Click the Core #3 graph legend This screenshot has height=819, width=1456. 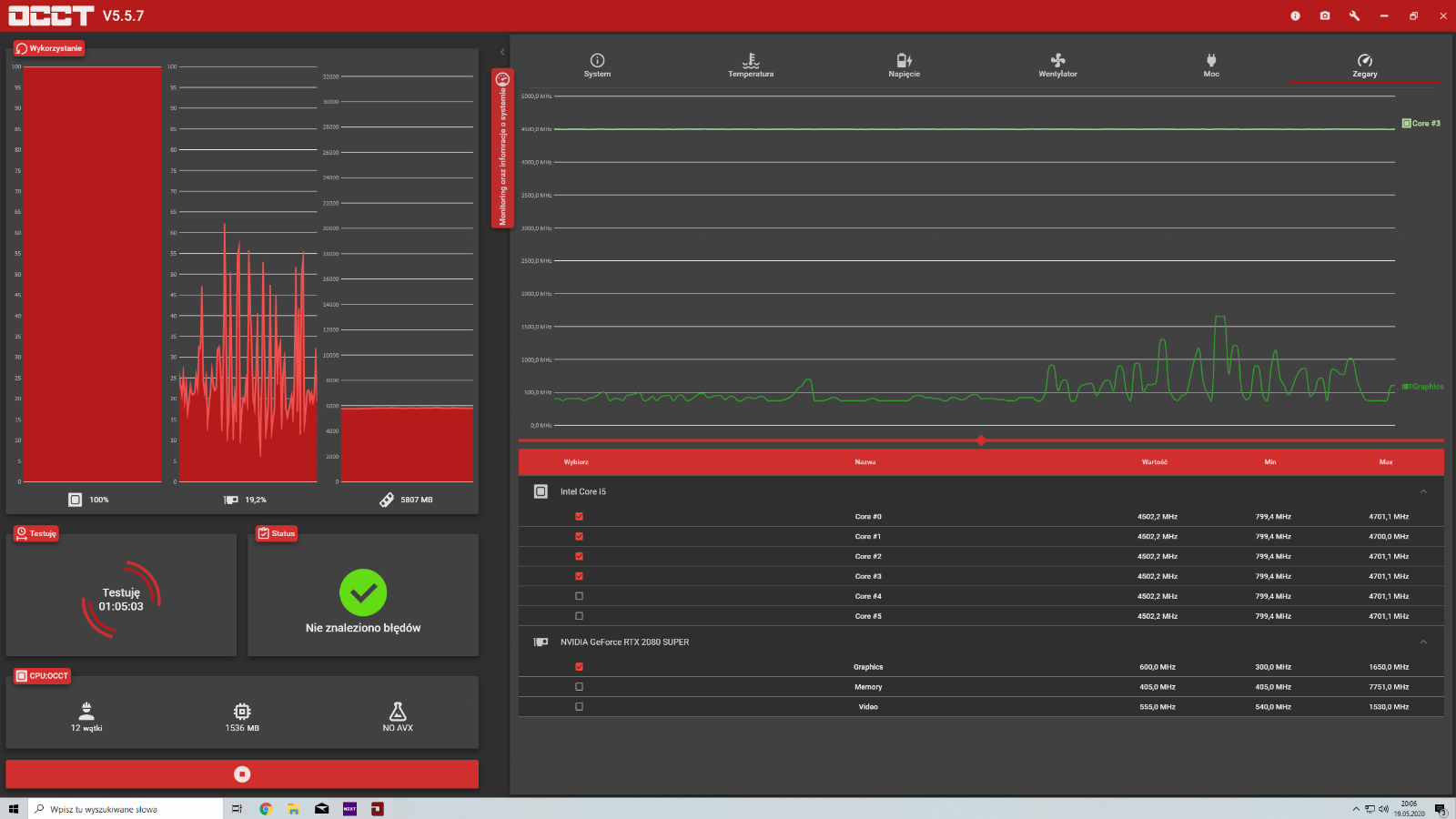coord(1421,124)
